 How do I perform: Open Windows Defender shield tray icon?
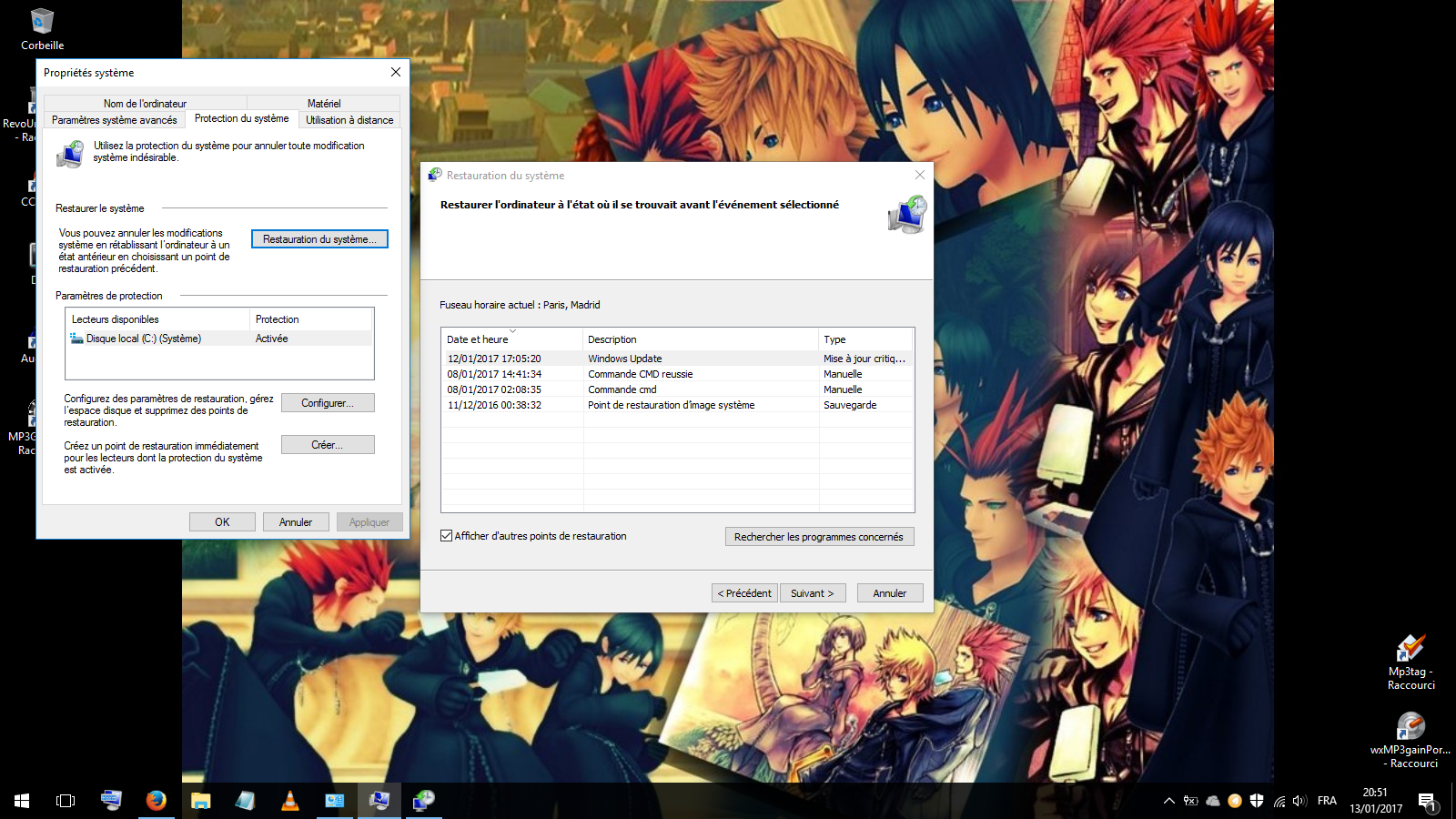1257,801
